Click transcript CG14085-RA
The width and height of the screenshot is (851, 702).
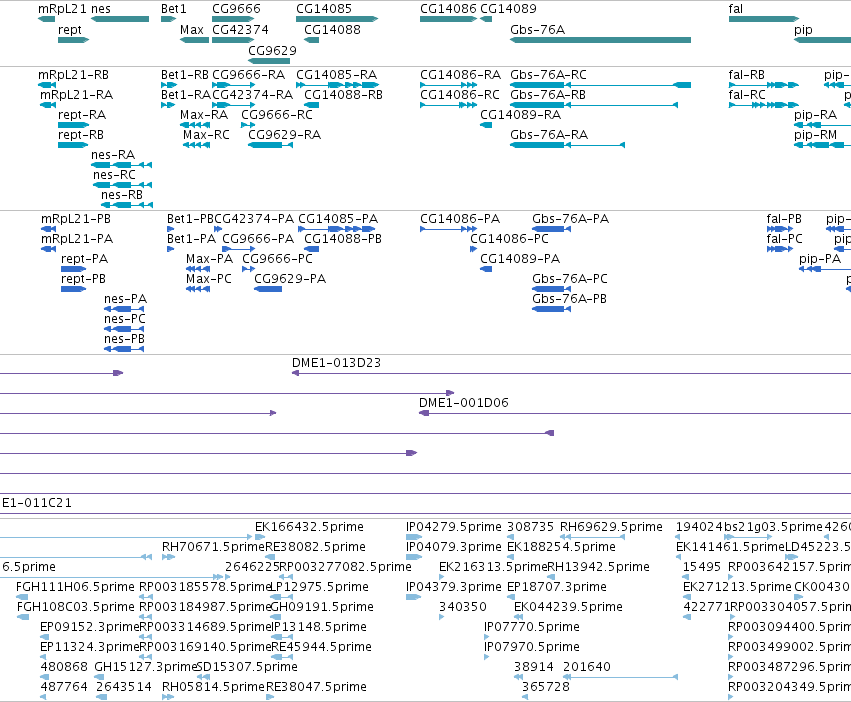coord(336,75)
